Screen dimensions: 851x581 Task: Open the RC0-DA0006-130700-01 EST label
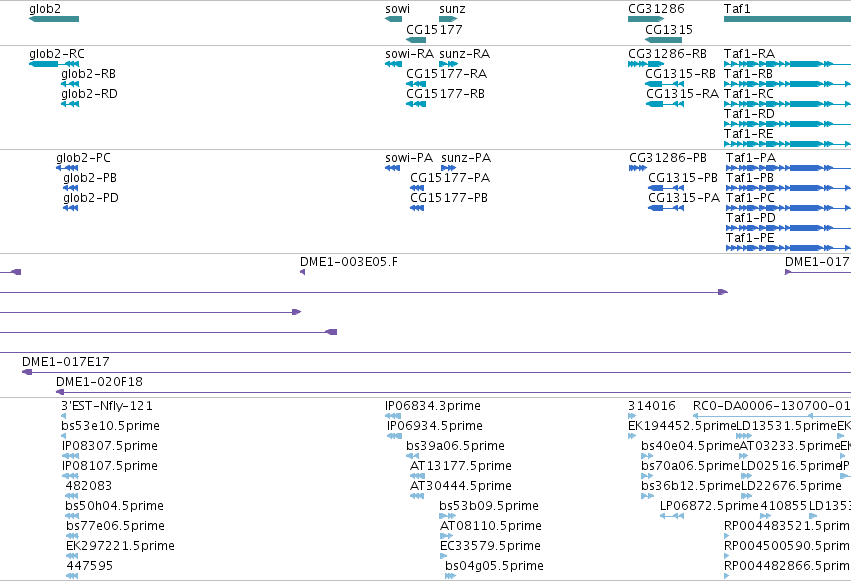(x=772, y=406)
